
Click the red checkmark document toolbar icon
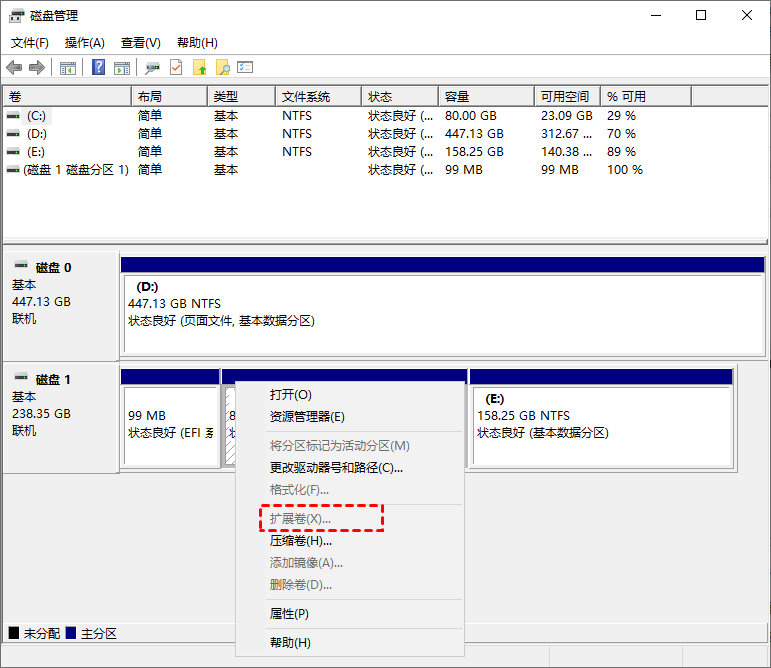tap(176, 67)
